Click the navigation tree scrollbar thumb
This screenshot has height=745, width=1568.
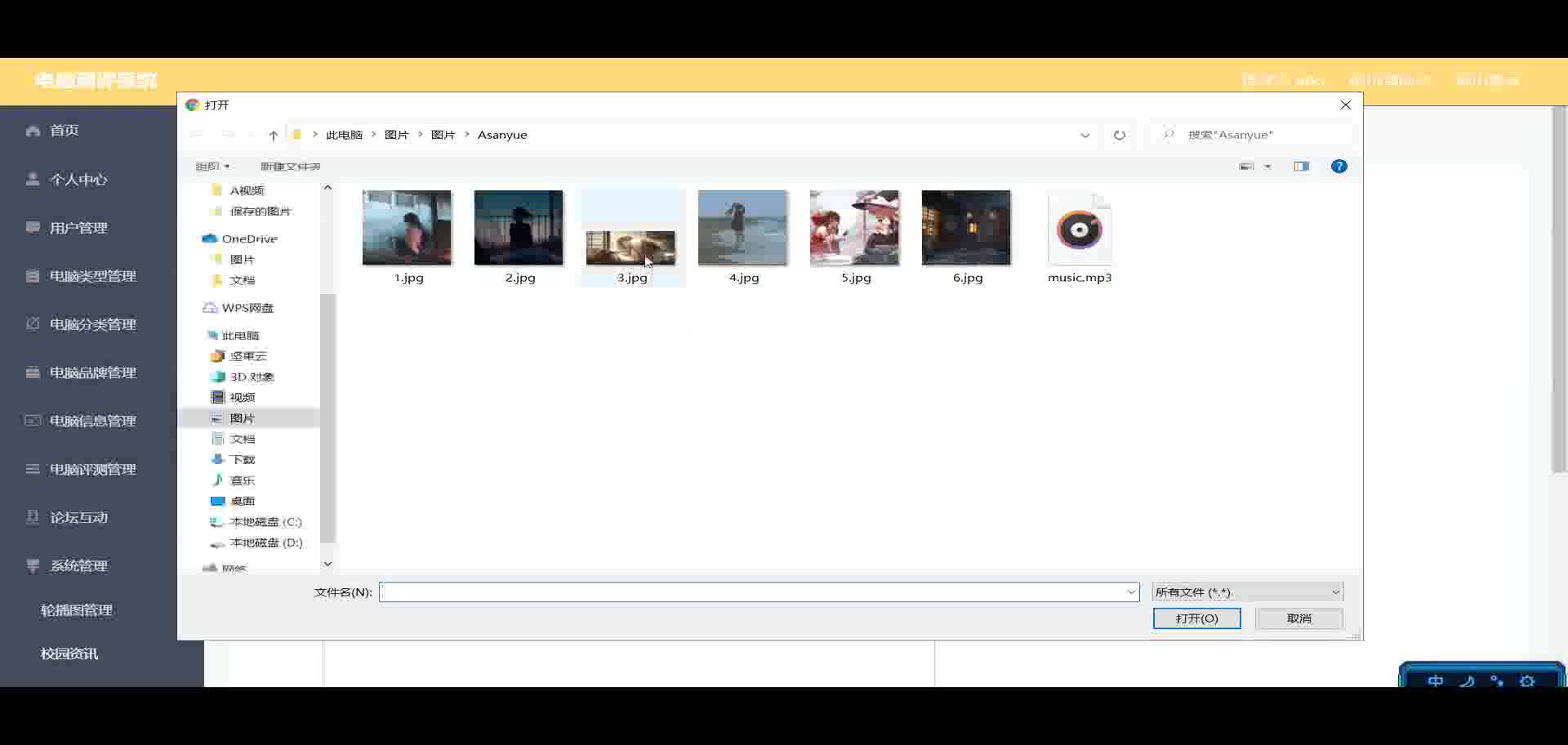tap(327, 418)
